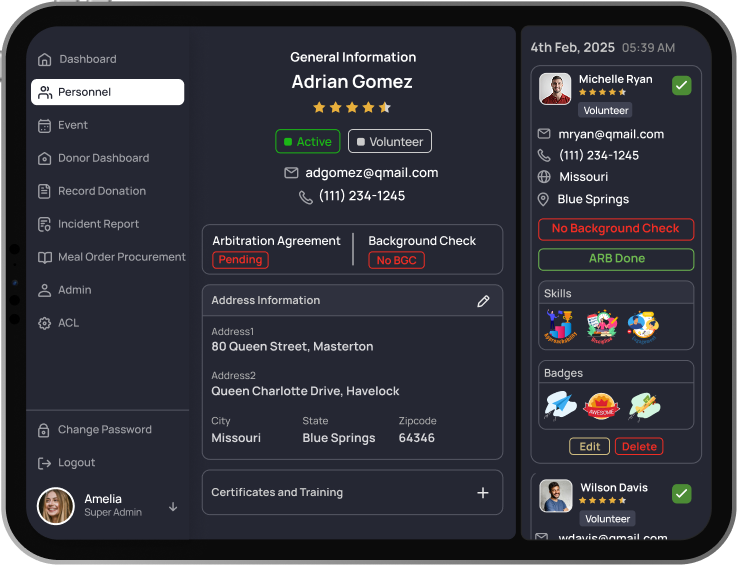Click the Volunteer tag under Adrian Gomez

tap(390, 142)
